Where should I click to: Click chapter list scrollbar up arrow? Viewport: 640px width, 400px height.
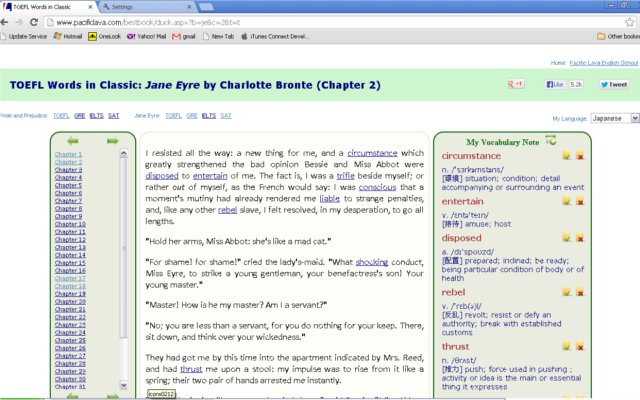click(124, 153)
